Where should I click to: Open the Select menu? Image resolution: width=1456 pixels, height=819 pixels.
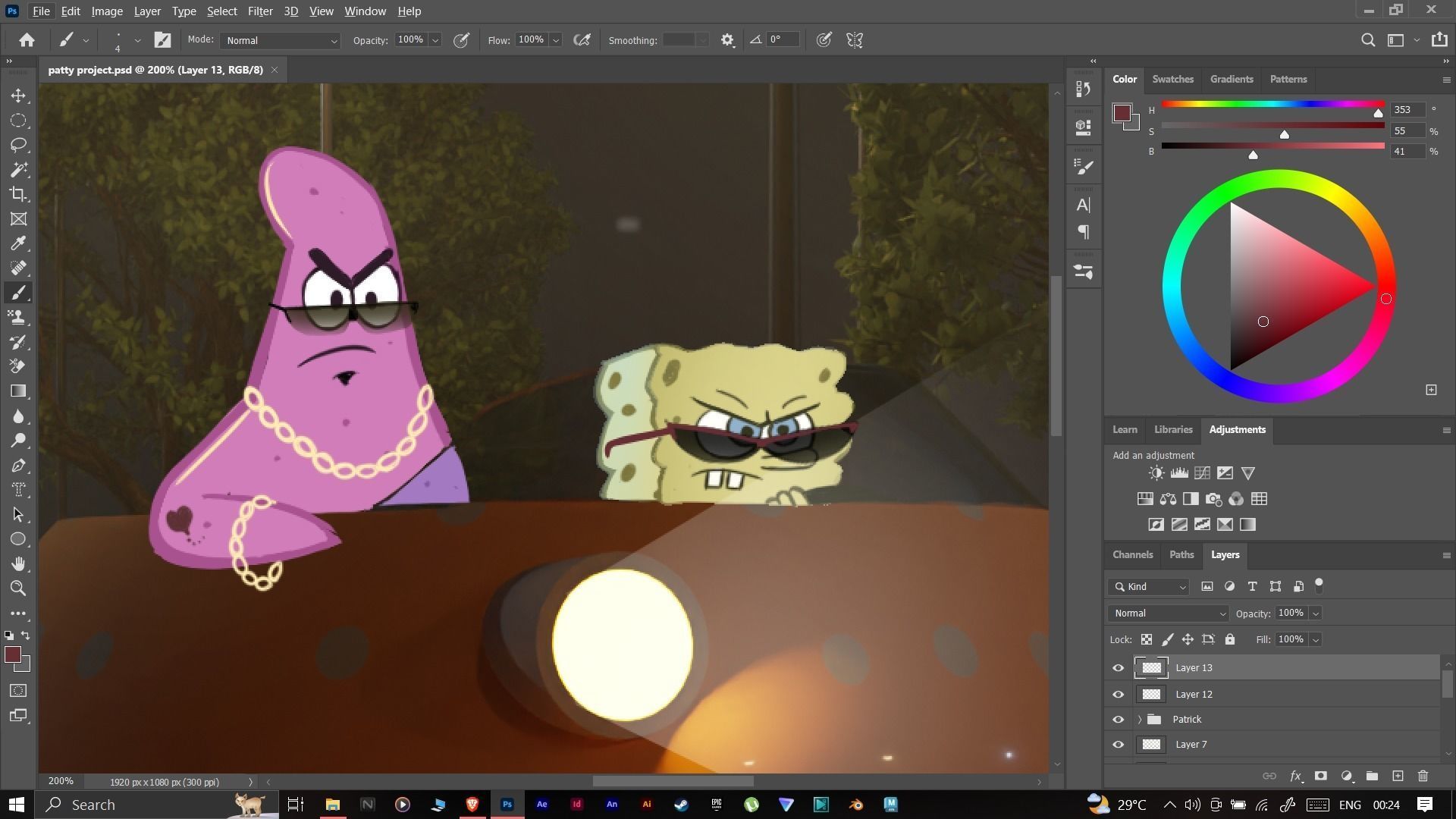point(222,11)
